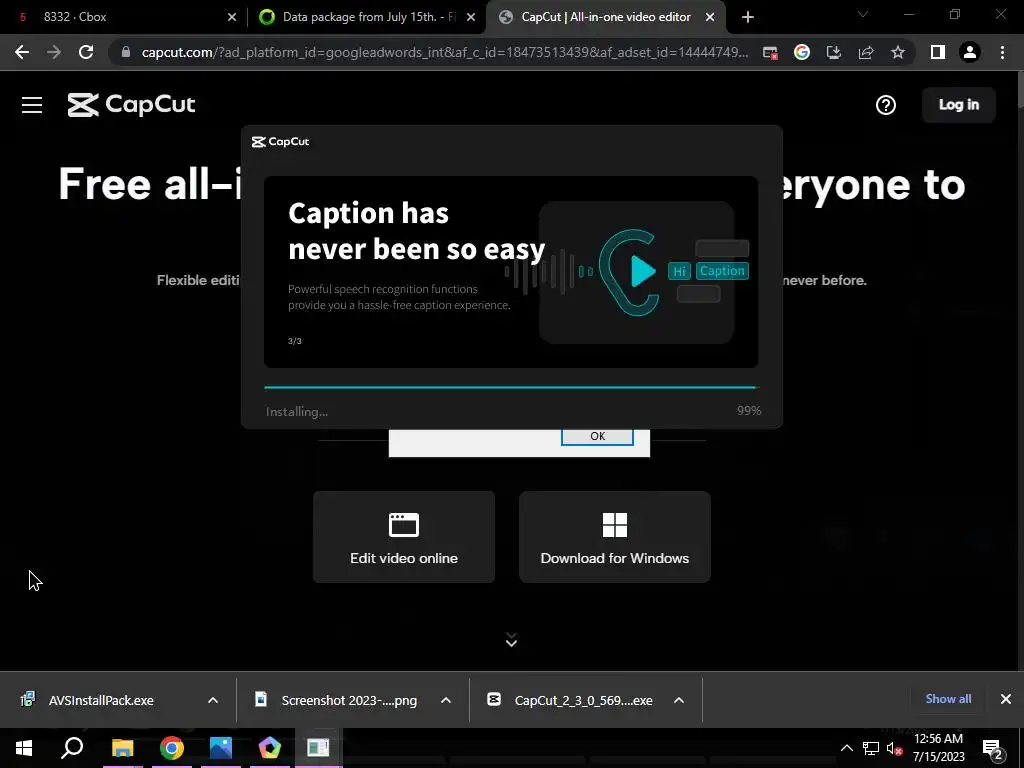The image size is (1024, 768).
Task: Click the double chevron scroll-down arrow
Action: 511,640
